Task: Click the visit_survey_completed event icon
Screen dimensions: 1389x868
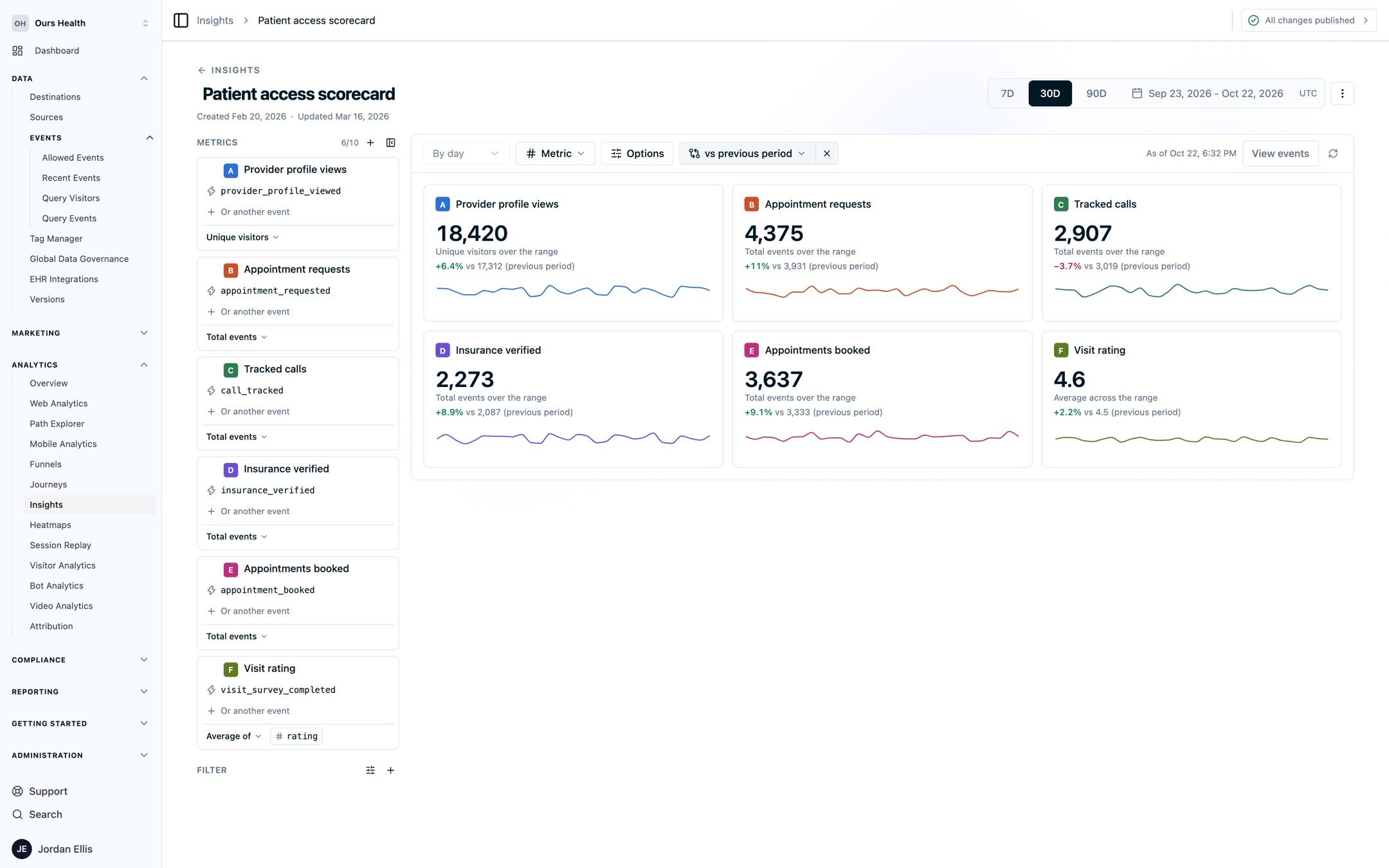Action: 211,690
